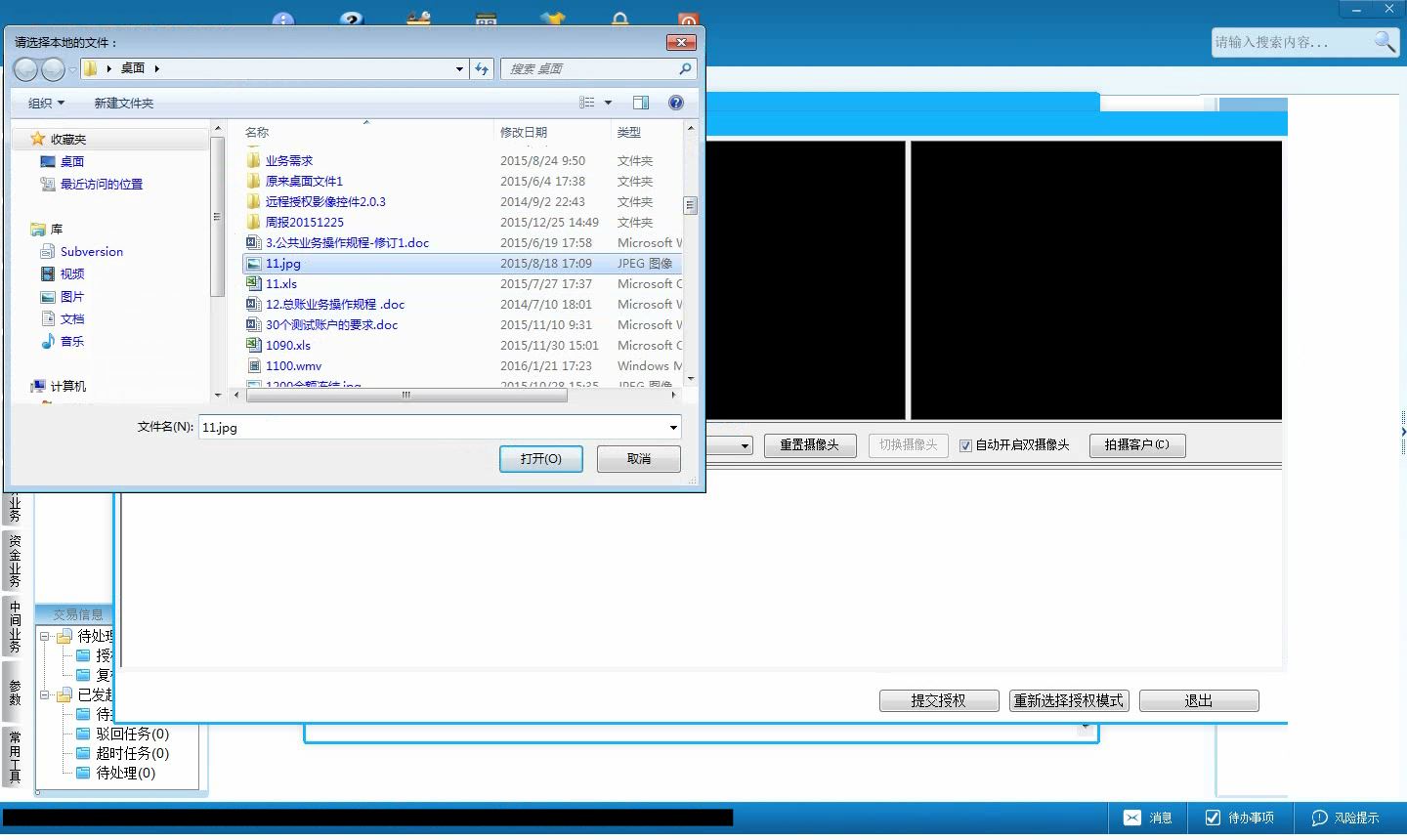Refresh the 桌面 folder listing

coord(482,68)
